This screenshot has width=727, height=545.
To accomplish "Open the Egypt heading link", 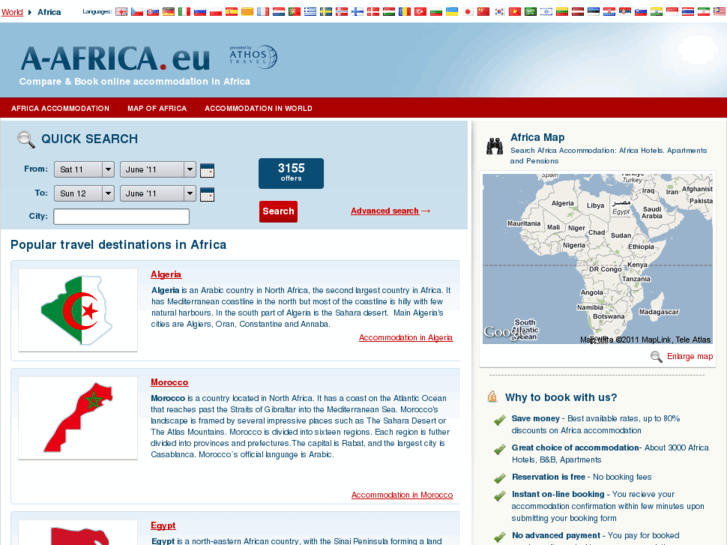I will 163,526.
